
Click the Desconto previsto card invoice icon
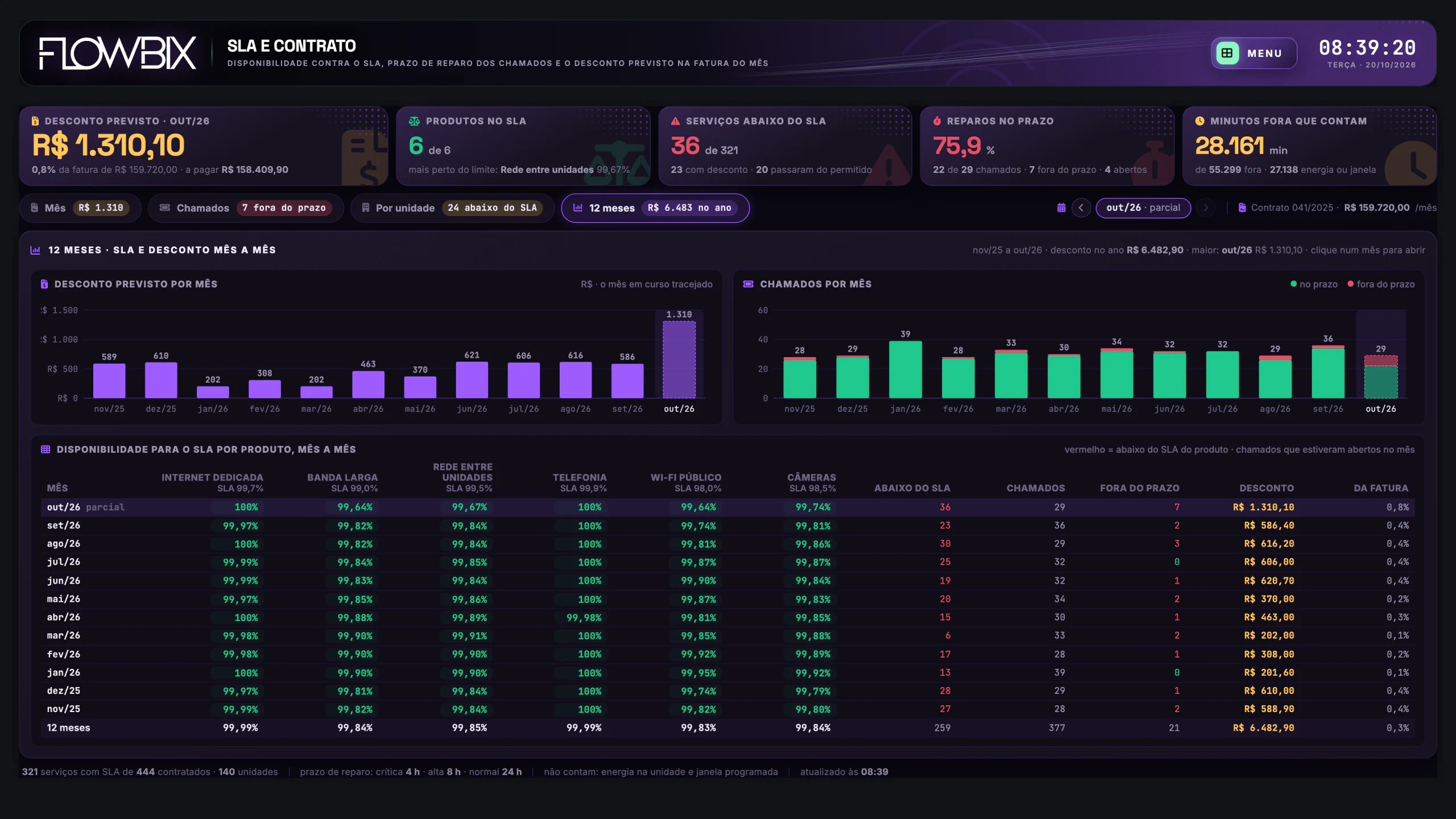(35, 121)
